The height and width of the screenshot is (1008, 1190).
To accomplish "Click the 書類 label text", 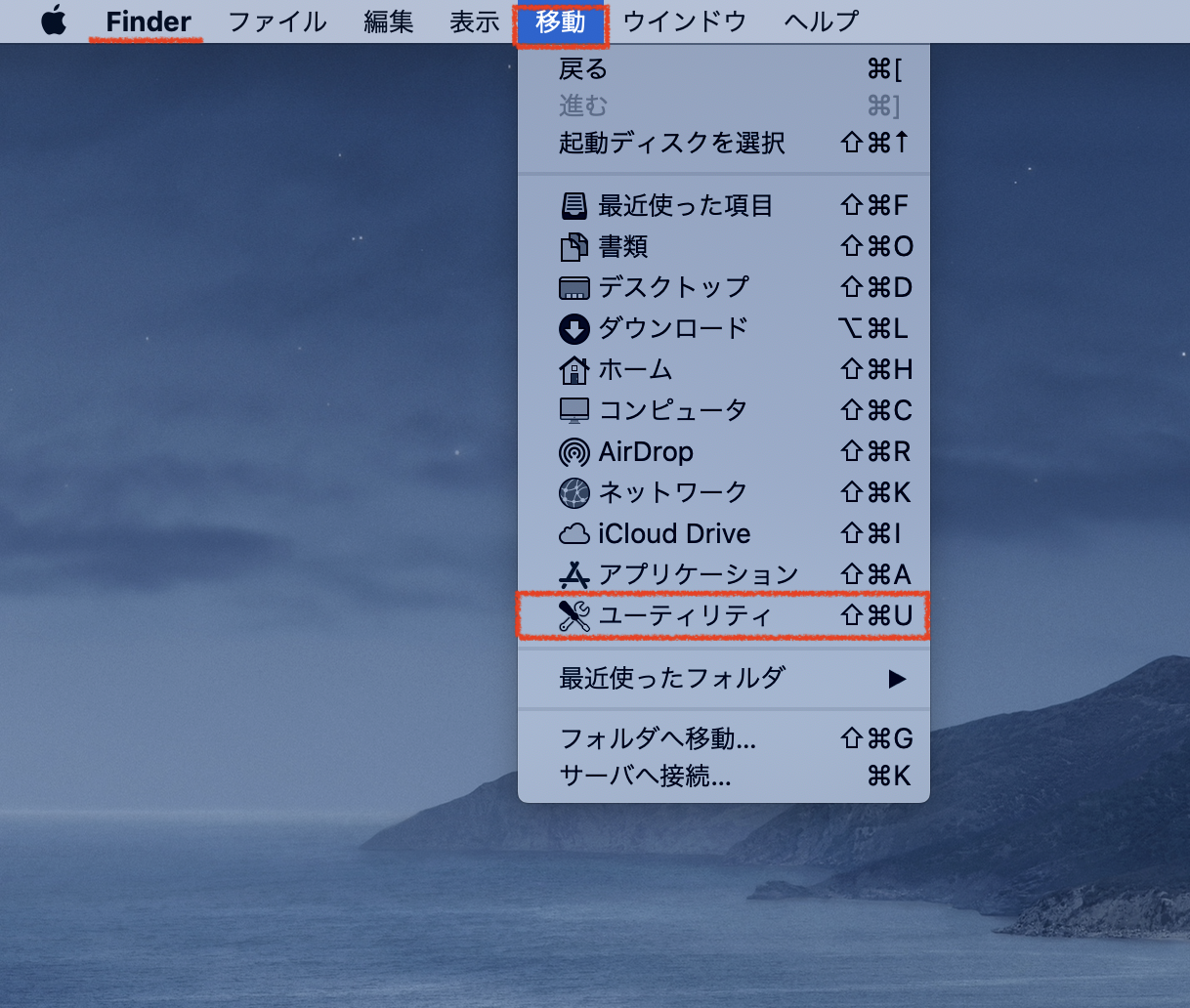I will (623, 247).
